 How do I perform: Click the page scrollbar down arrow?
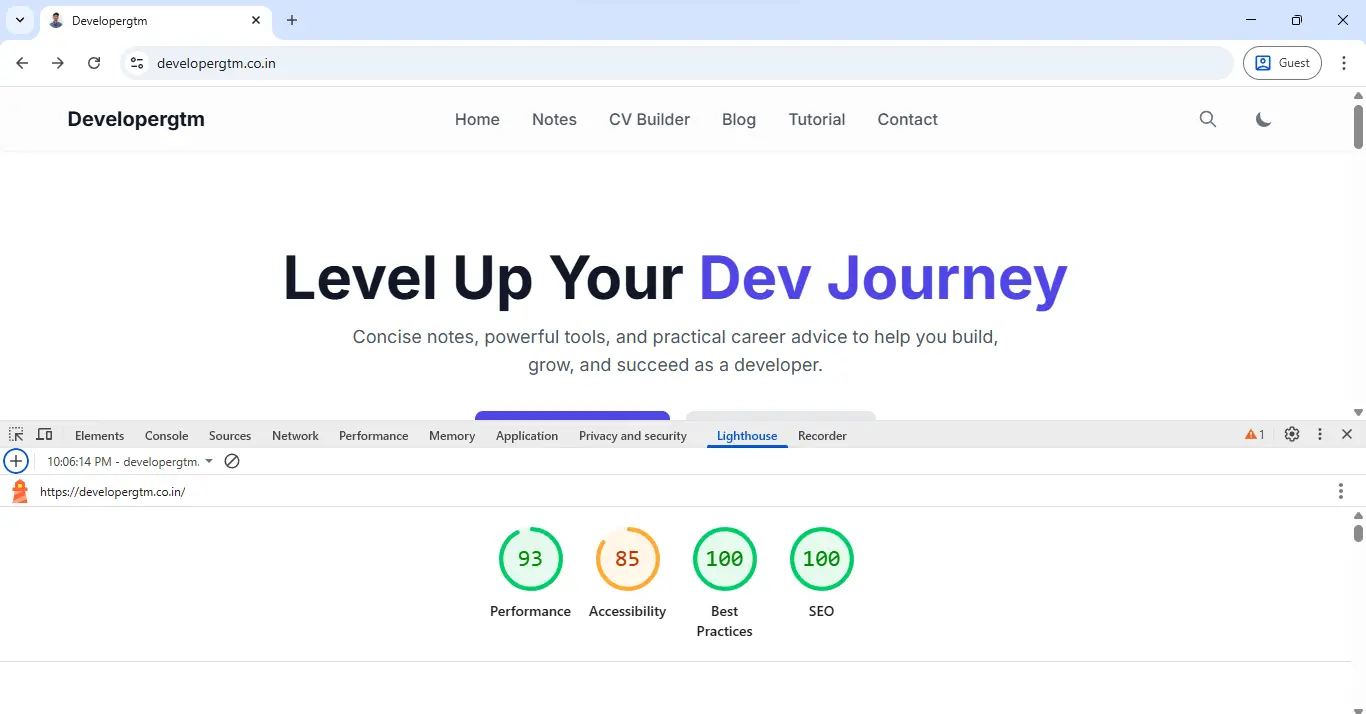[1358, 412]
